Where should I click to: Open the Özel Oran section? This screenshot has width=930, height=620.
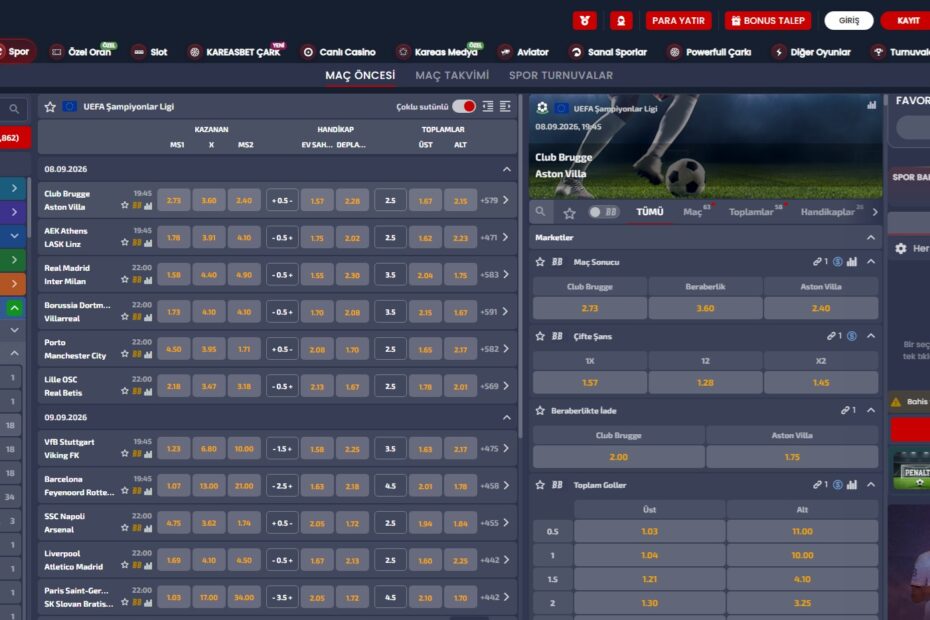coord(83,52)
